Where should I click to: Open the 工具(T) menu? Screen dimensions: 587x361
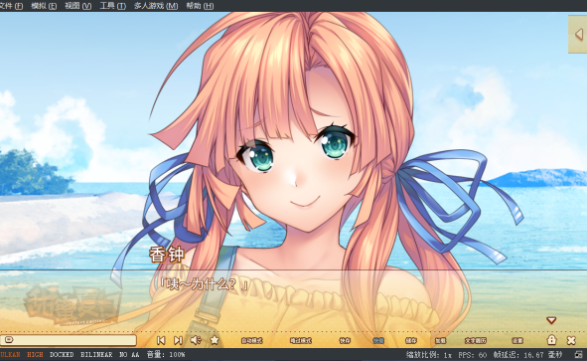tap(113, 6)
